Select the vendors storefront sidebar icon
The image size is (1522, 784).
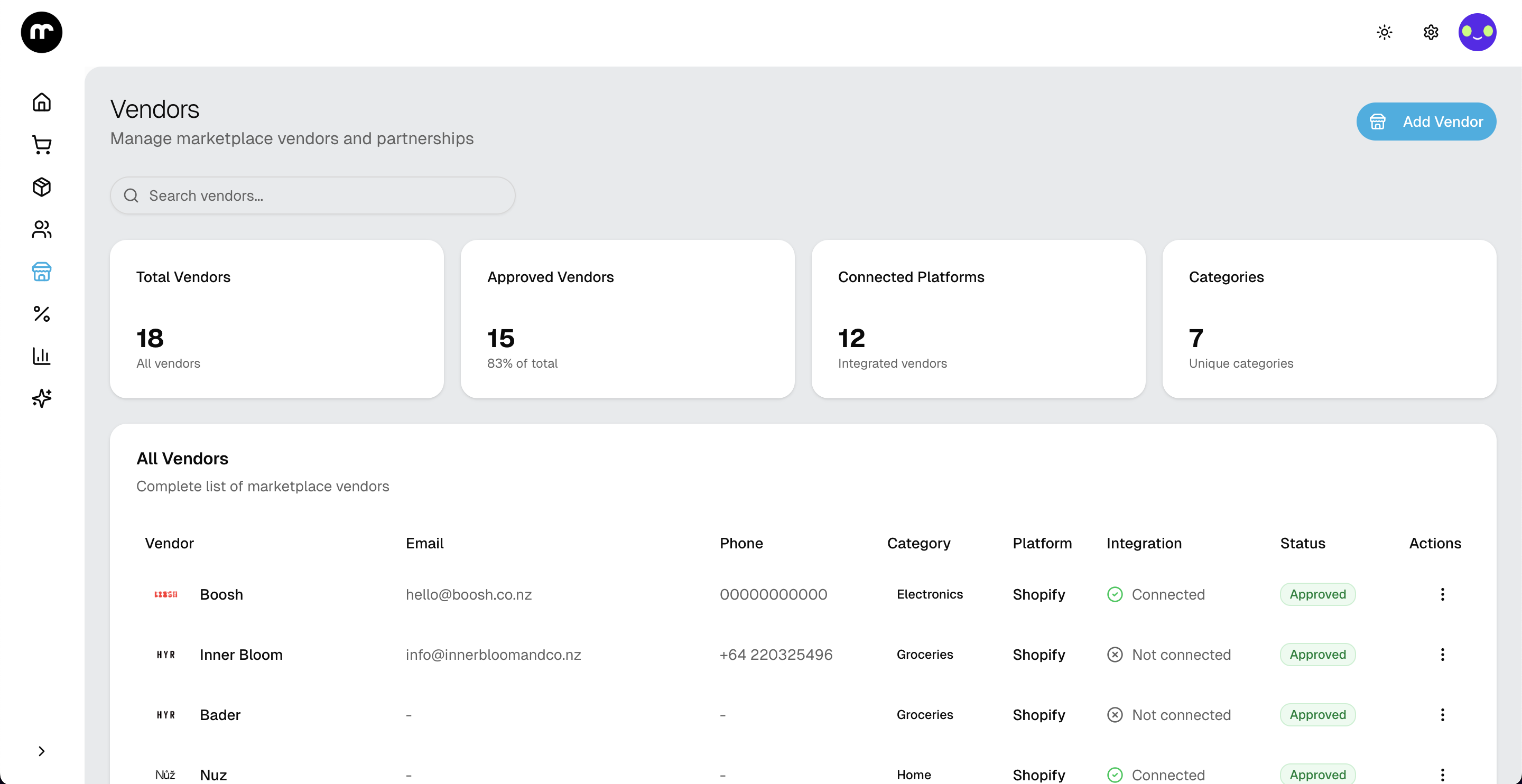[x=41, y=272]
